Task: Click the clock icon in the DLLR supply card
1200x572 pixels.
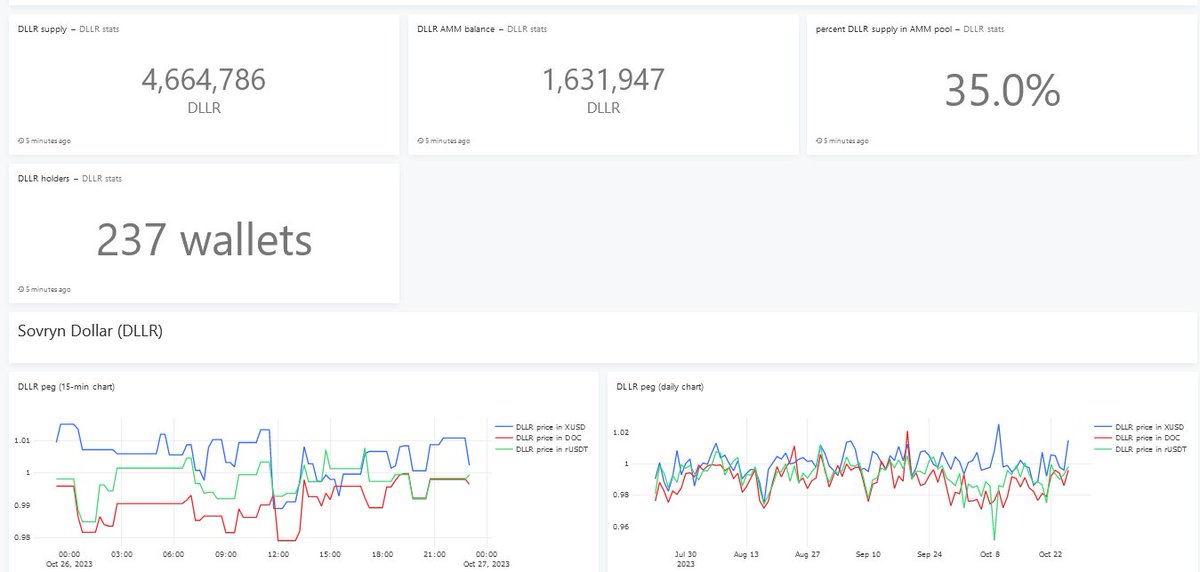Action: [x=22, y=141]
